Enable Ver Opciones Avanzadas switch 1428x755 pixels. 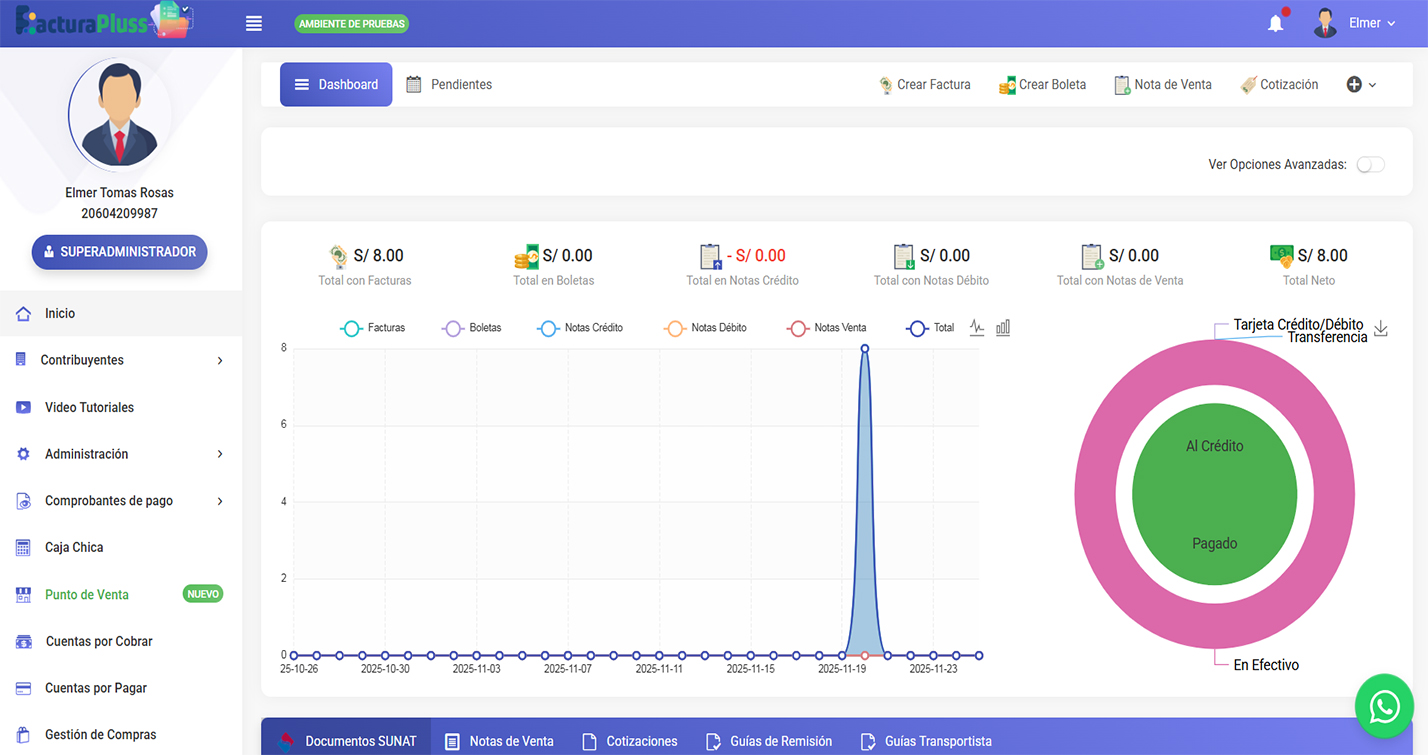click(x=1370, y=165)
